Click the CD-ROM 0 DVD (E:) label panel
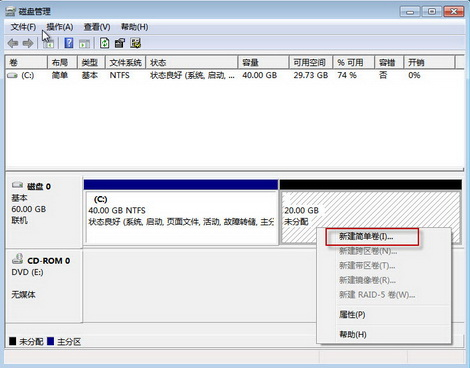This screenshot has width=470, height=368. point(44,286)
